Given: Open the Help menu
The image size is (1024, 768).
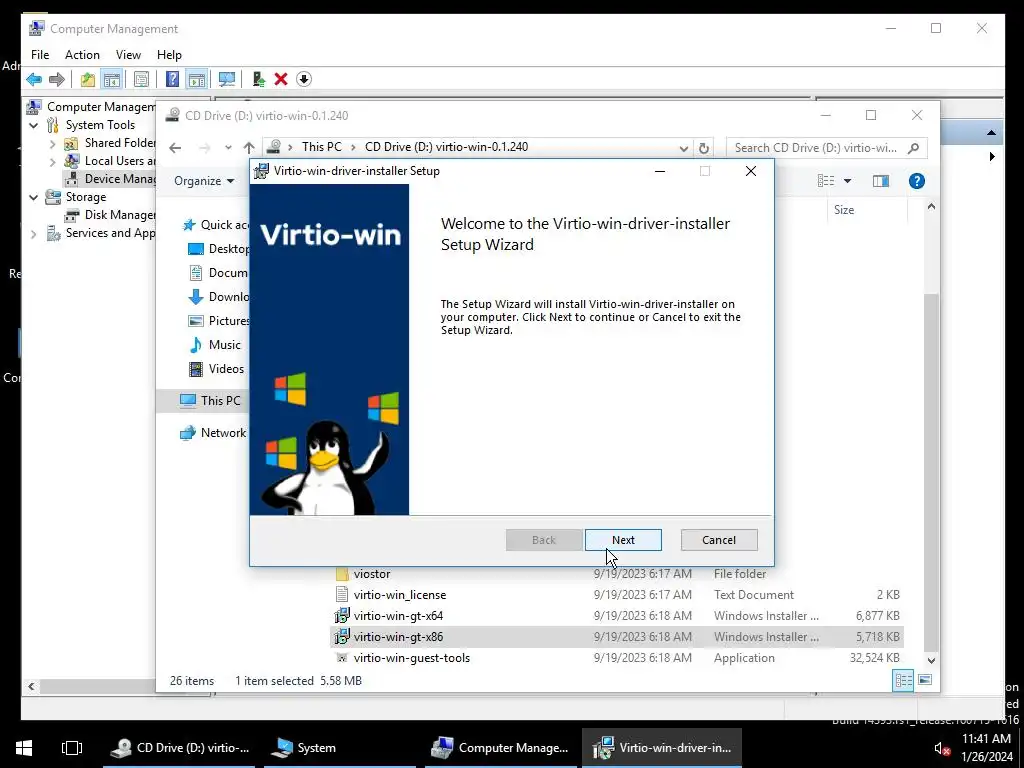Looking at the screenshot, I should pyautogui.click(x=169, y=55).
